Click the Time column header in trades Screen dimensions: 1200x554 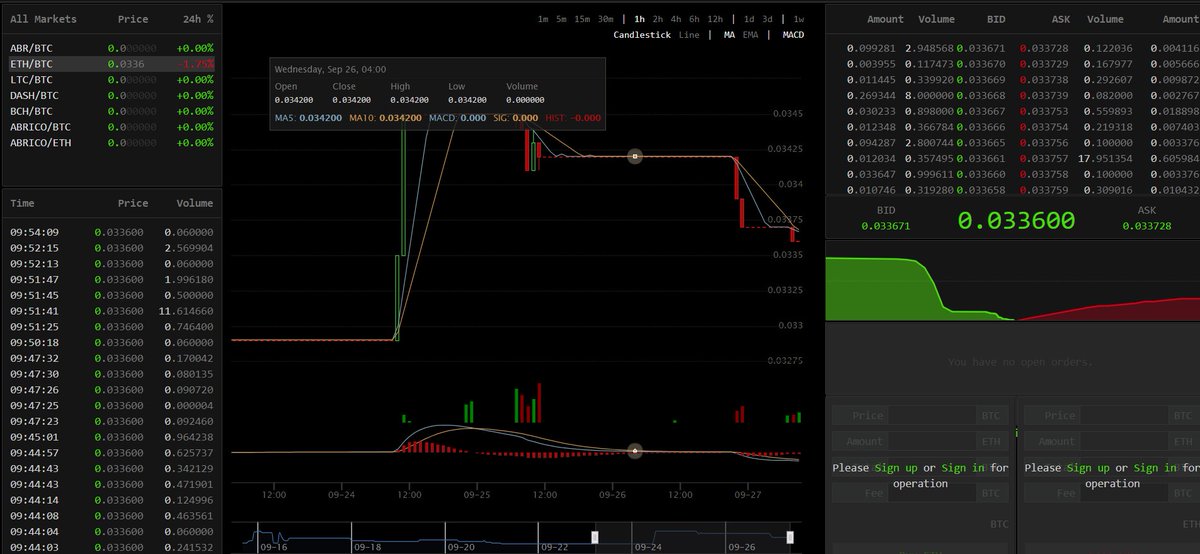point(22,203)
